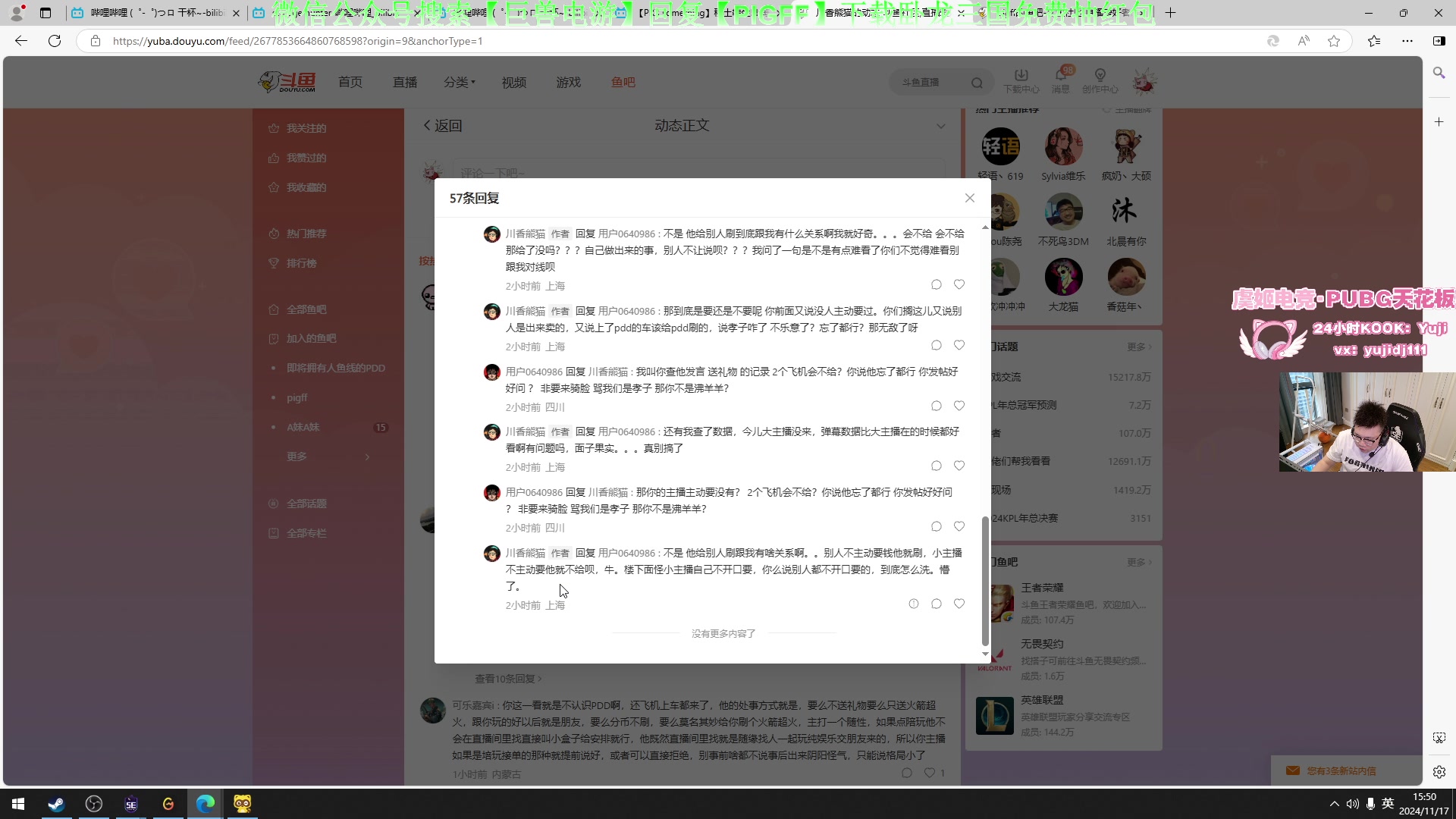Screen dimensions: 1456x819
Task: Open the 无畏契约 fish bar
Action: [x=1062, y=659]
